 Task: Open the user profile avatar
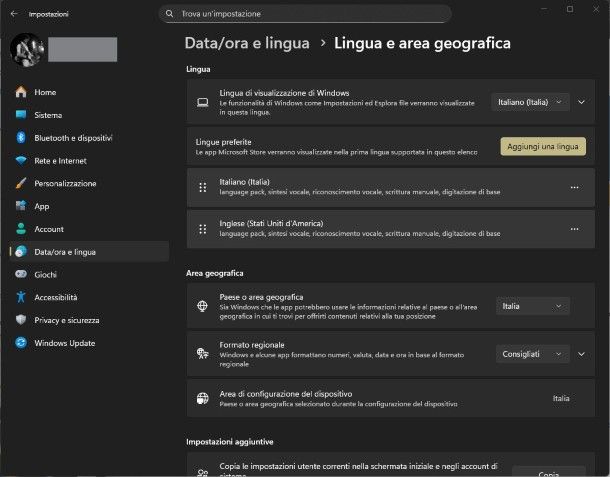pos(27,50)
